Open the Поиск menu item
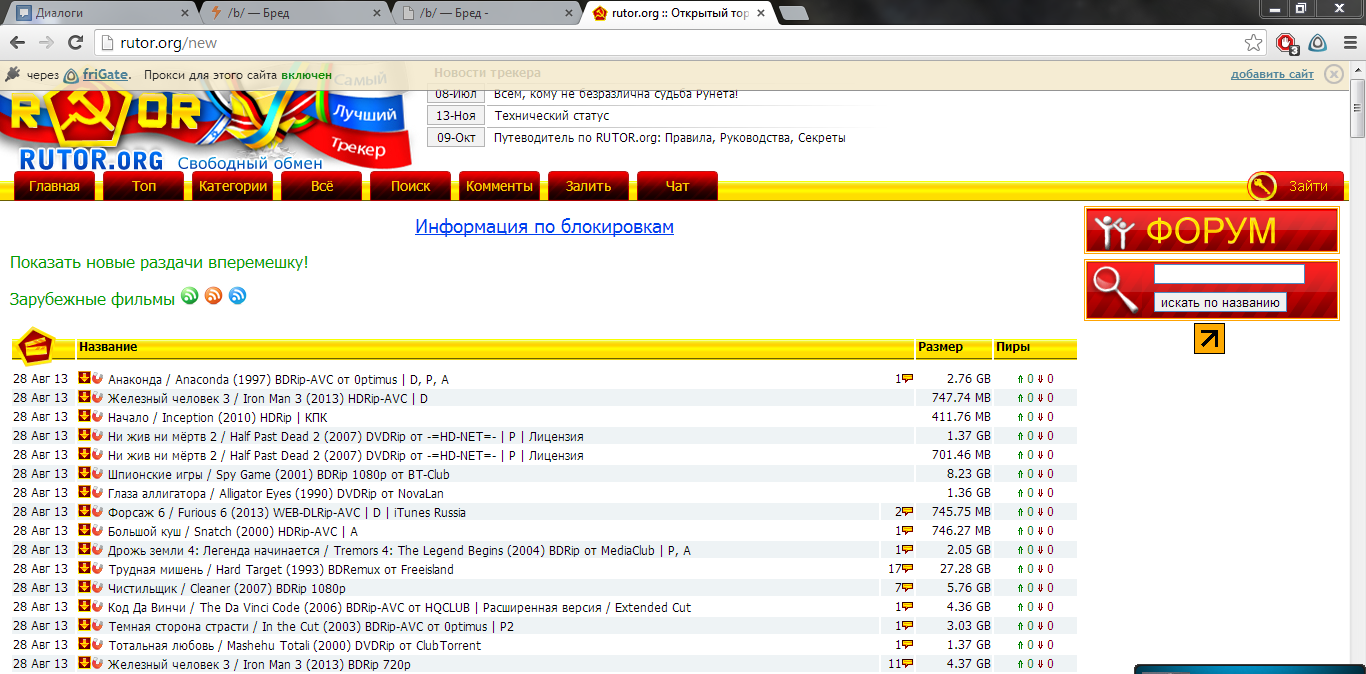This screenshot has width=1366, height=674. 411,186
